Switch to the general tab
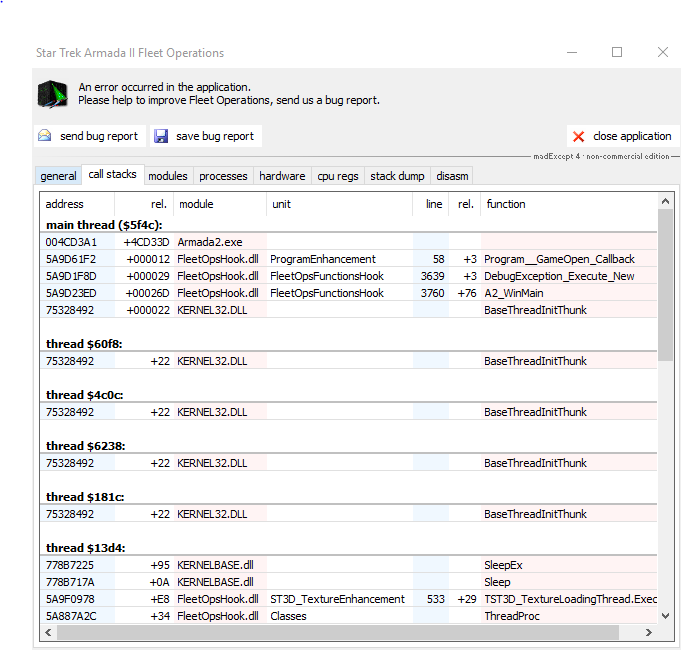Viewport: 681px width, 650px height. [x=58, y=176]
